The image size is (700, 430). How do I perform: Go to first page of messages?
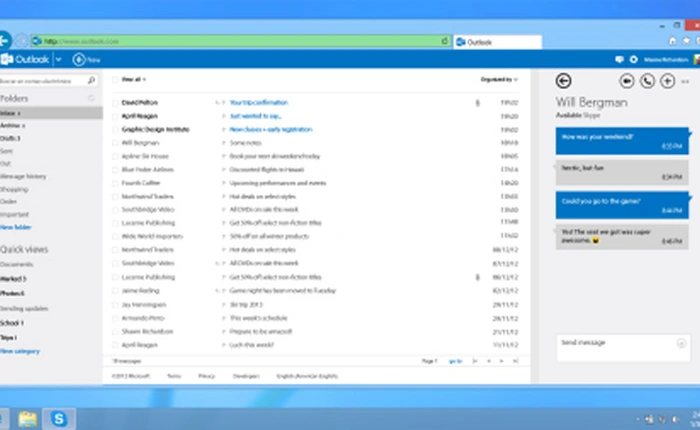coord(475,361)
